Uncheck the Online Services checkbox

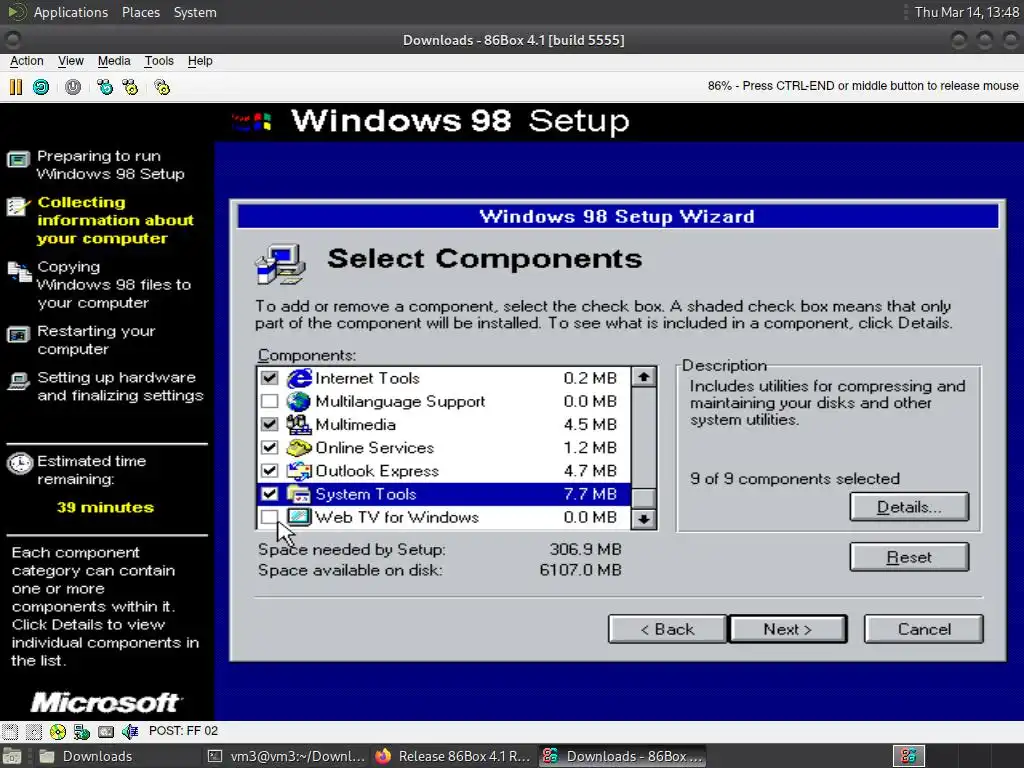click(x=269, y=447)
